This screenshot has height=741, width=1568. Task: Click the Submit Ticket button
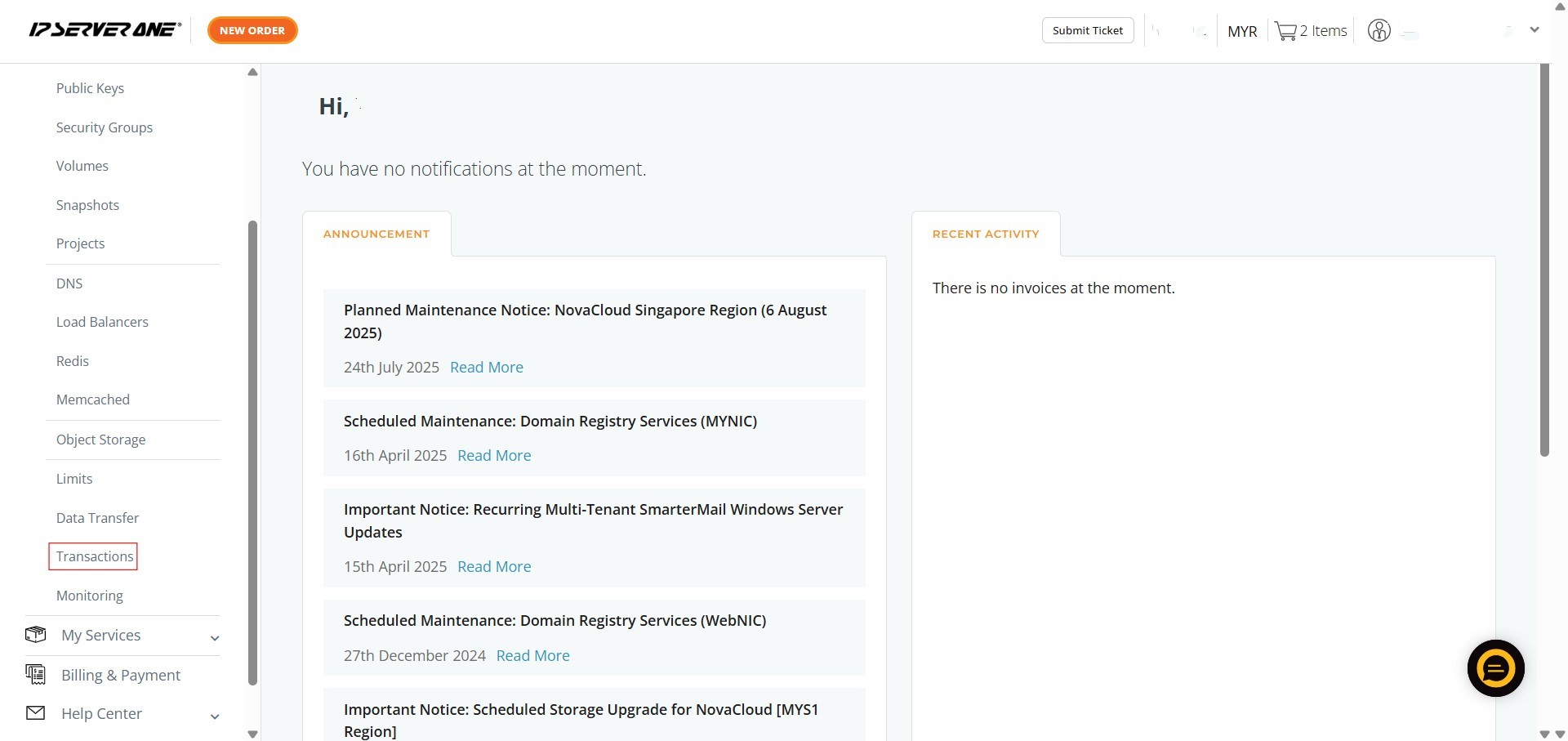(1087, 30)
